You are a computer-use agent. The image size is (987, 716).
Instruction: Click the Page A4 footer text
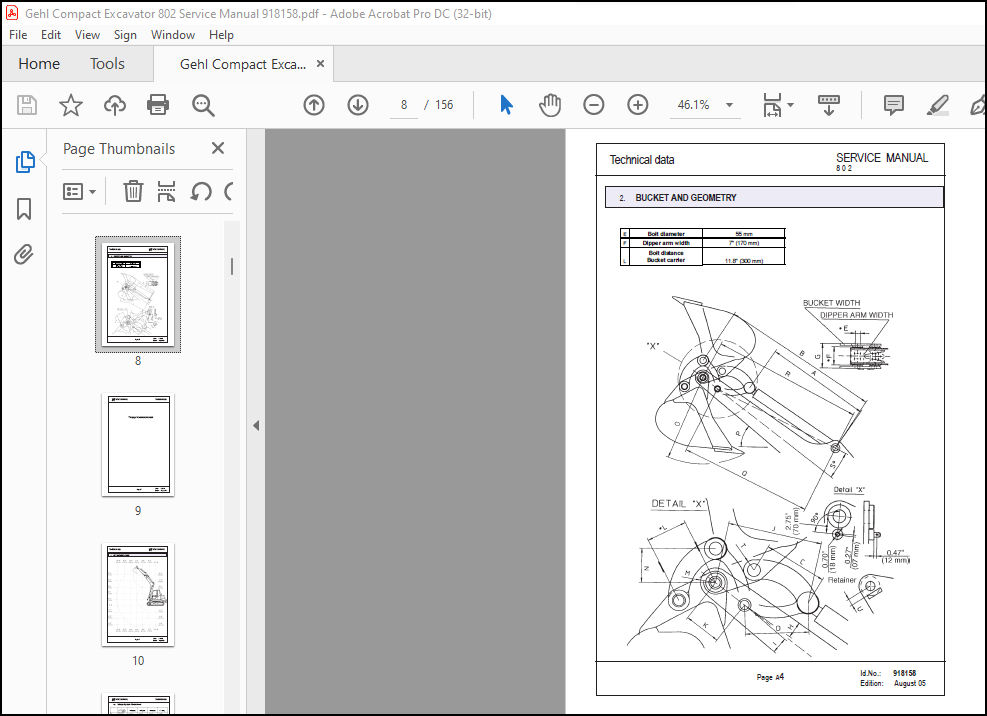pyautogui.click(x=770, y=677)
